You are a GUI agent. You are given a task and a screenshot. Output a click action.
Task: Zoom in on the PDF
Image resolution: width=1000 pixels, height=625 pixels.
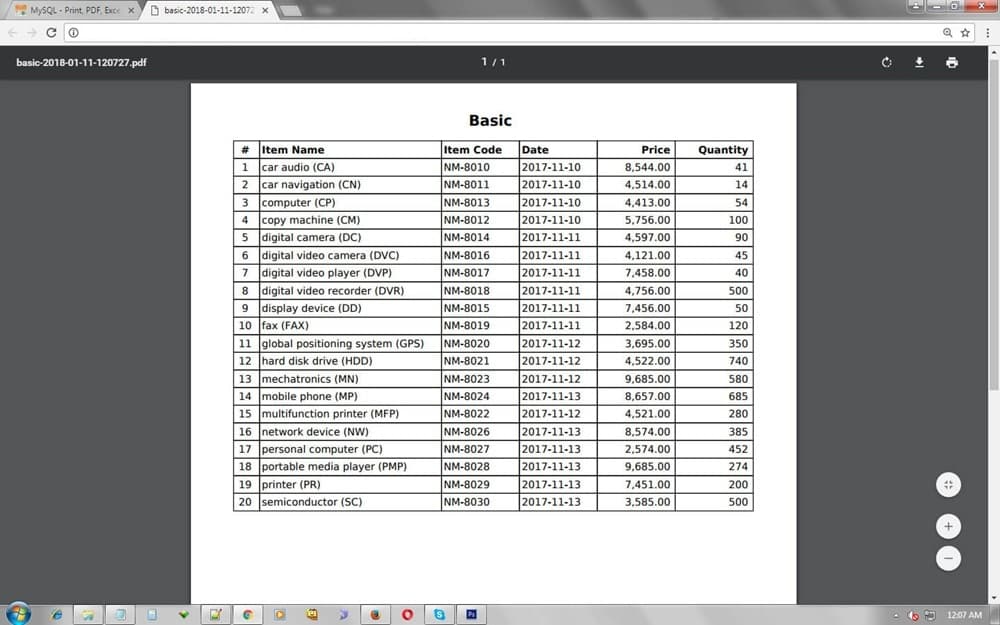(x=948, y=526)
